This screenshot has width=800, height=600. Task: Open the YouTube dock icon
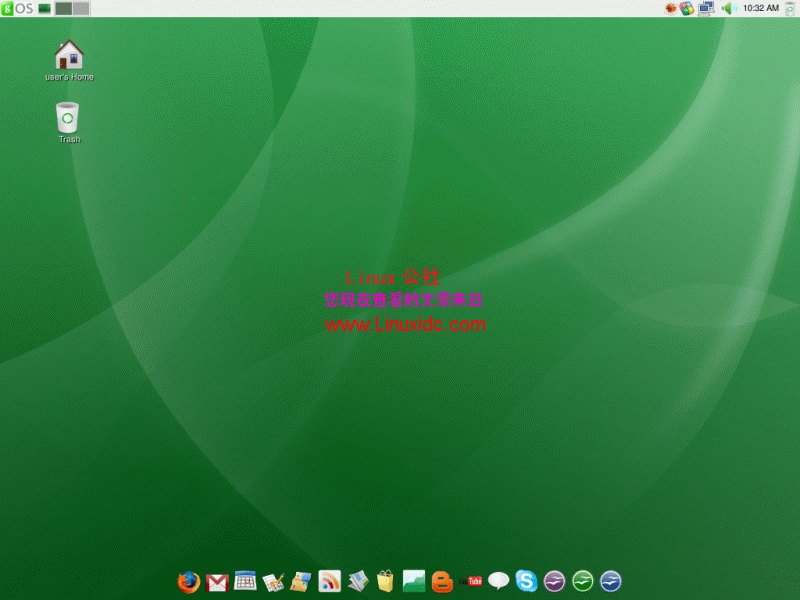(470, 581)
